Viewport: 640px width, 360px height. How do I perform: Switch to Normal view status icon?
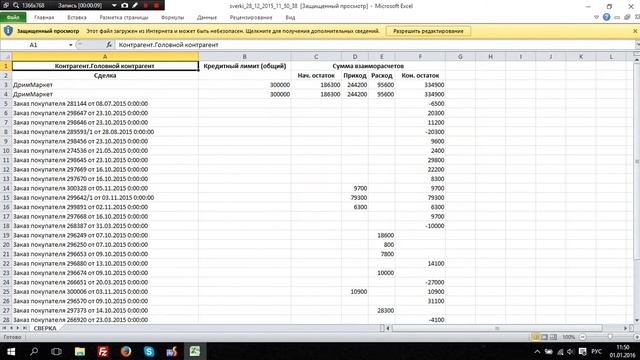[x=536, y=337]
